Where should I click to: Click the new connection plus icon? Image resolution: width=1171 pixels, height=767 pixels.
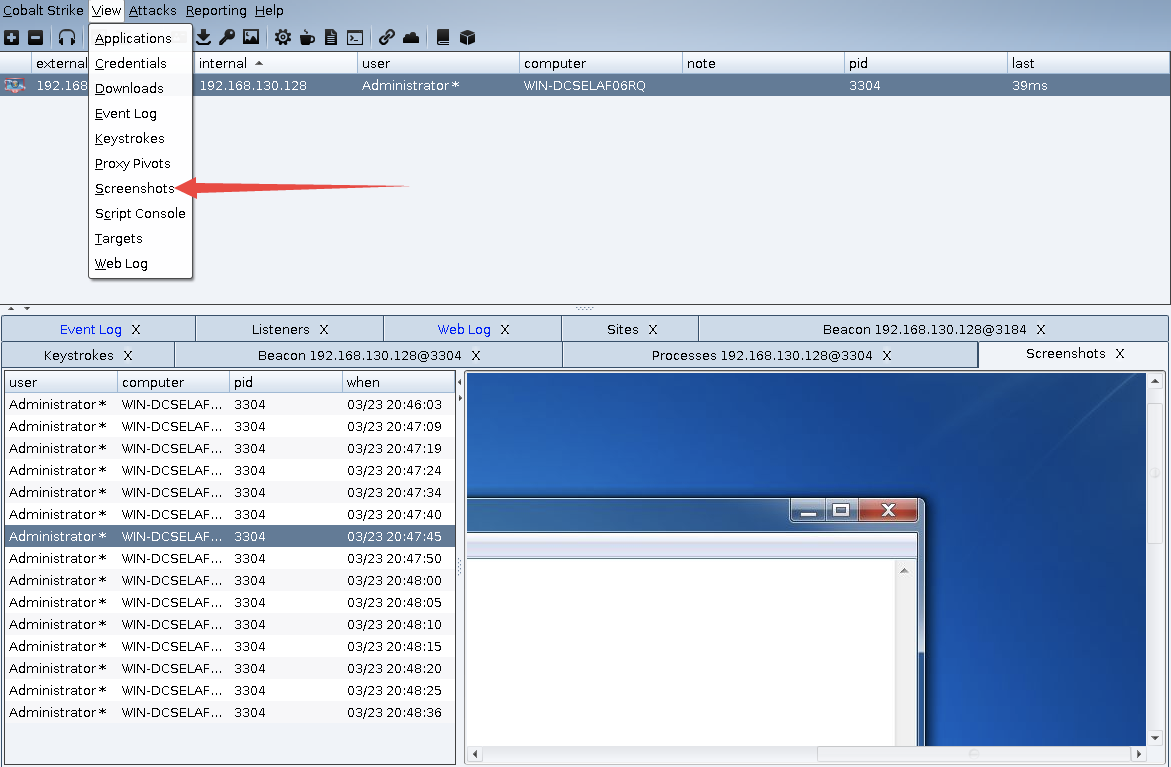[x=11, y=37]
